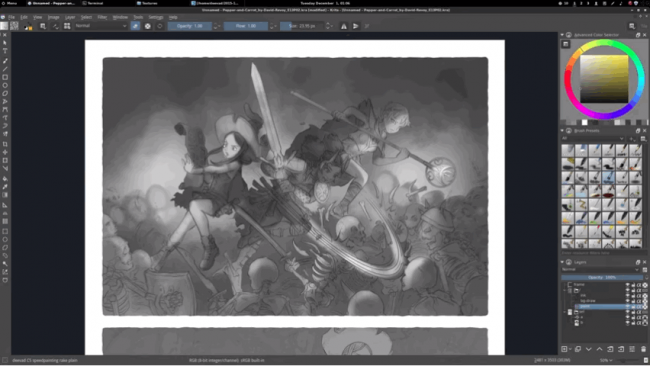Select the Elliptical Selection tool
The width and height of the screenshot is (650, 366).
(x=5, y=240)
